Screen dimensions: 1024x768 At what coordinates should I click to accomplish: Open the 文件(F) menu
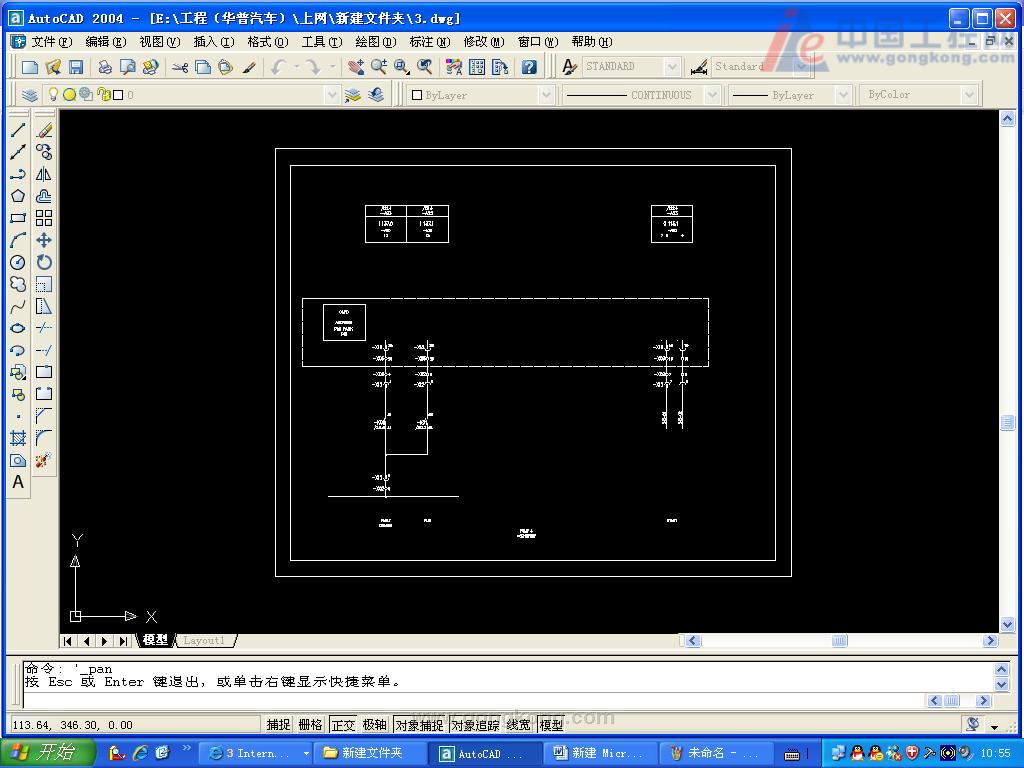point(52,42)
